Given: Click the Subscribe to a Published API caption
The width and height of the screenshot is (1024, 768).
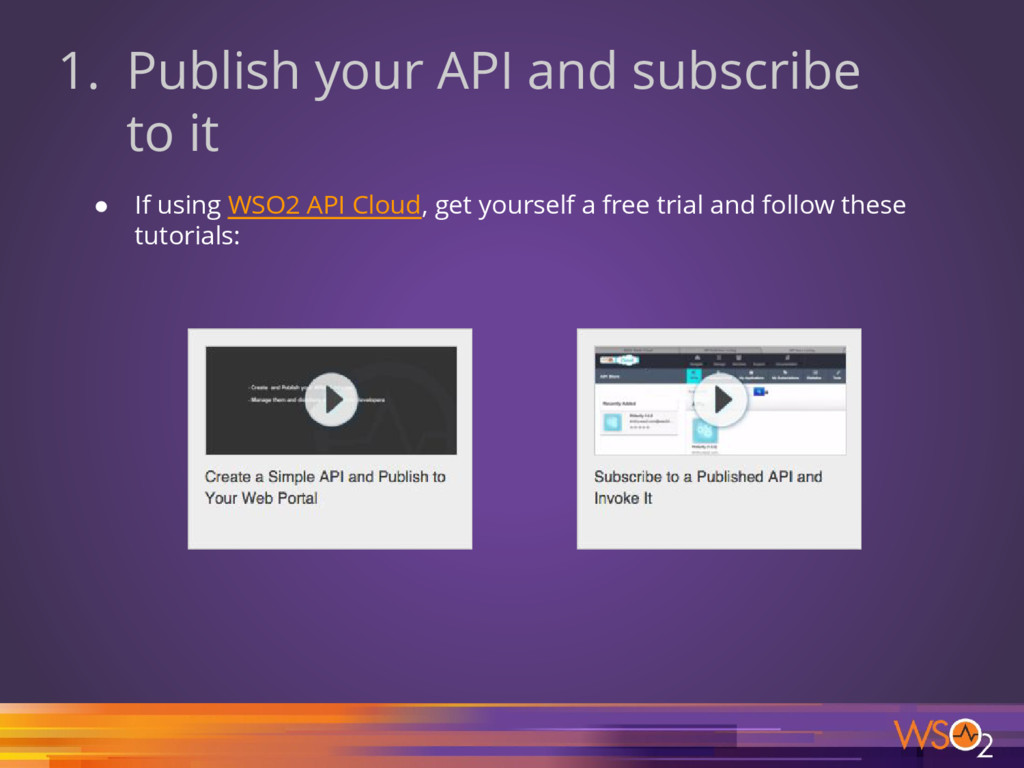Looking at the screenshot, I should tap(708, 487).
